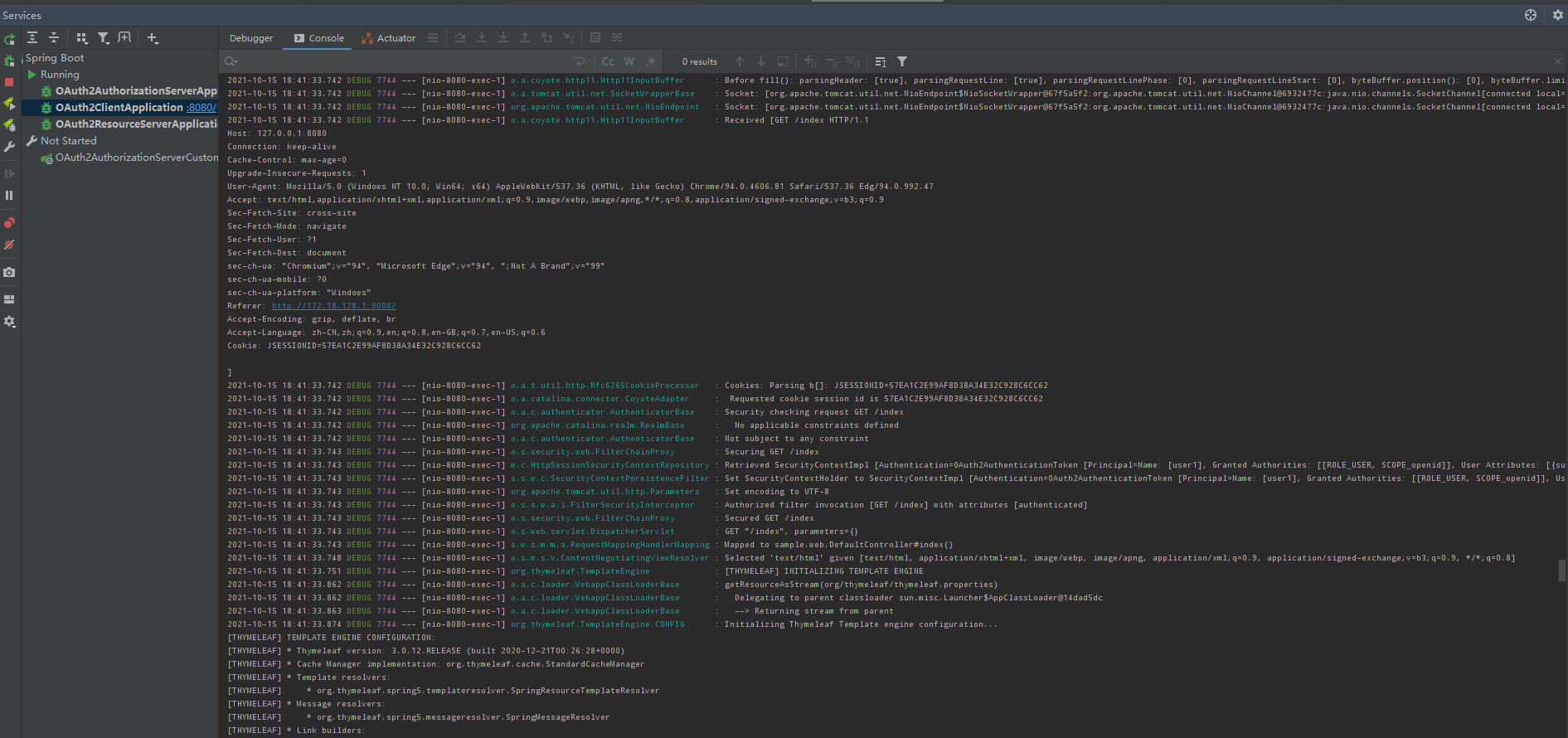Screen dimensions: 1568x738
Task: Open search history magnifier dropdown
Action: pyautogui.click(x=231, y=61)
